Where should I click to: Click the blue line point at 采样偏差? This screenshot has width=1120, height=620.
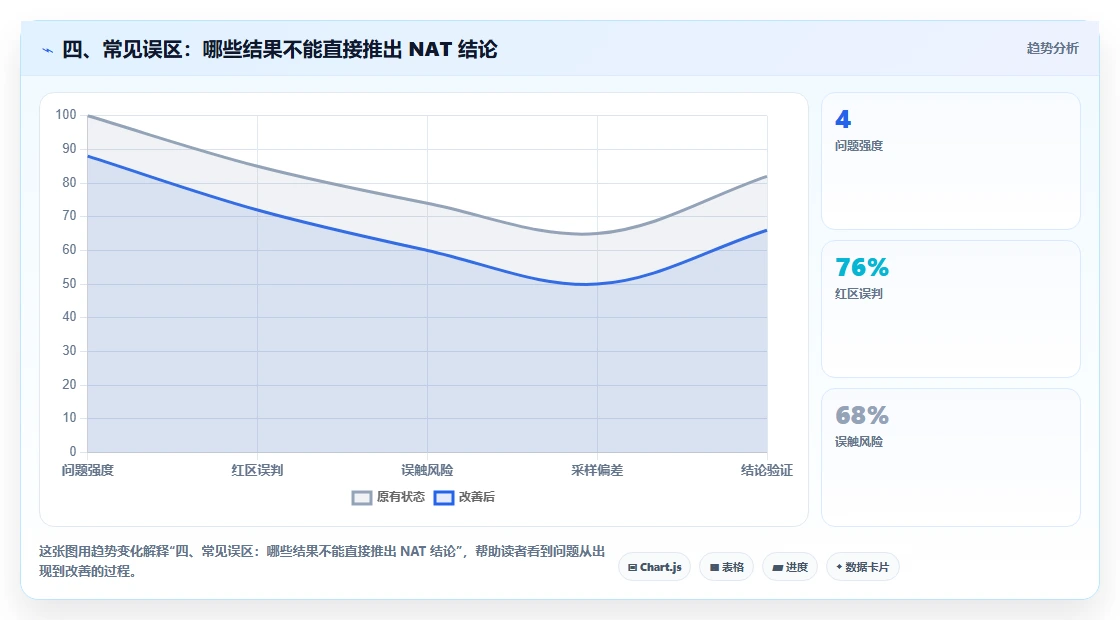coord(597,284)
